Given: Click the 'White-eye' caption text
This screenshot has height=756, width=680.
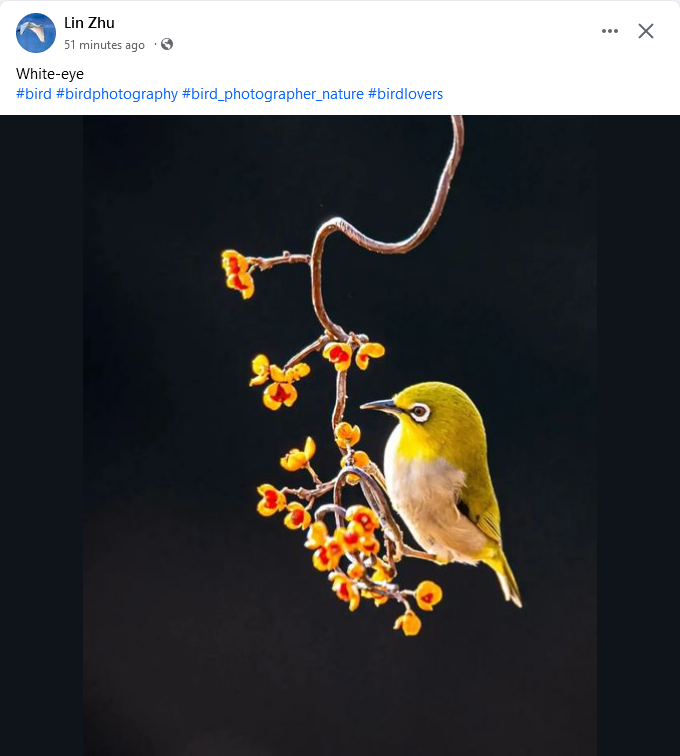Looking at the screenshot, I should click(x=50, y=74).
